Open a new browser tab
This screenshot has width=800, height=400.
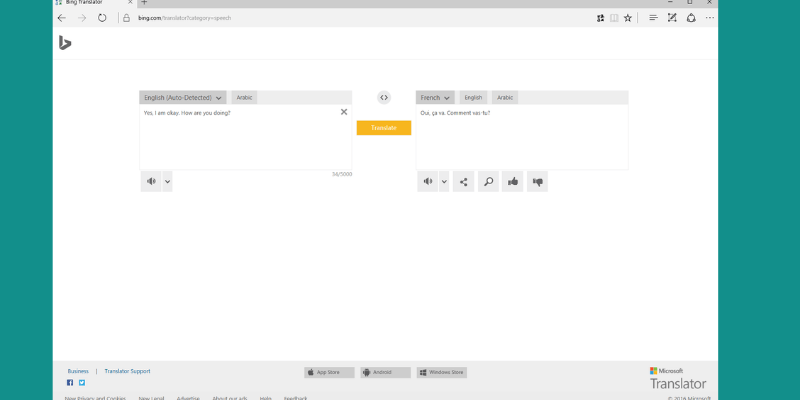coord(144,3)
